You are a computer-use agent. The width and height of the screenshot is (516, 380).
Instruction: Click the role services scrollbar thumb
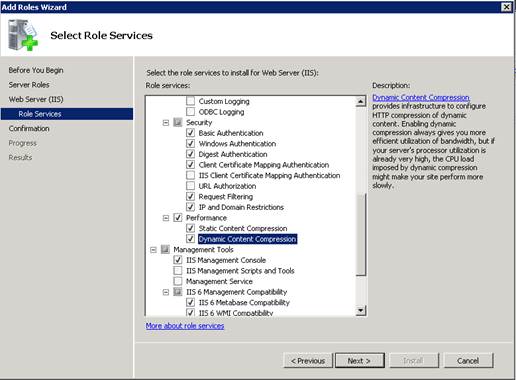click(361, 234)
